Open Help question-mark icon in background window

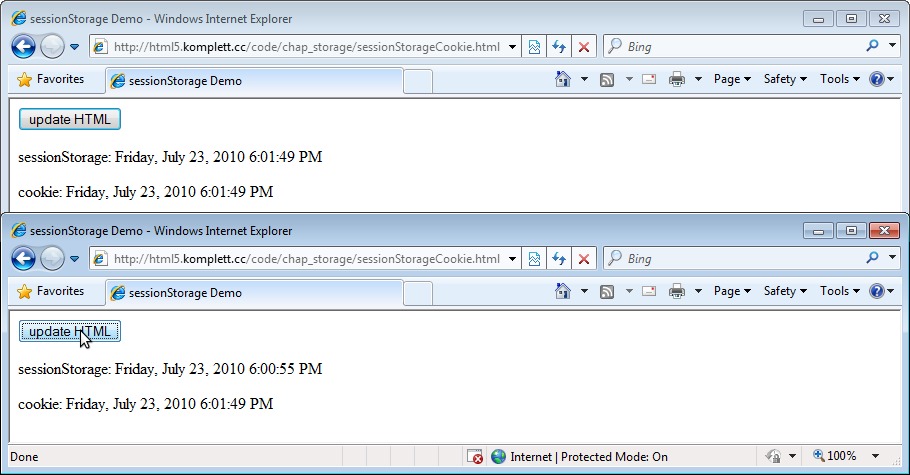pyautogui.click(x=877, y=79)
